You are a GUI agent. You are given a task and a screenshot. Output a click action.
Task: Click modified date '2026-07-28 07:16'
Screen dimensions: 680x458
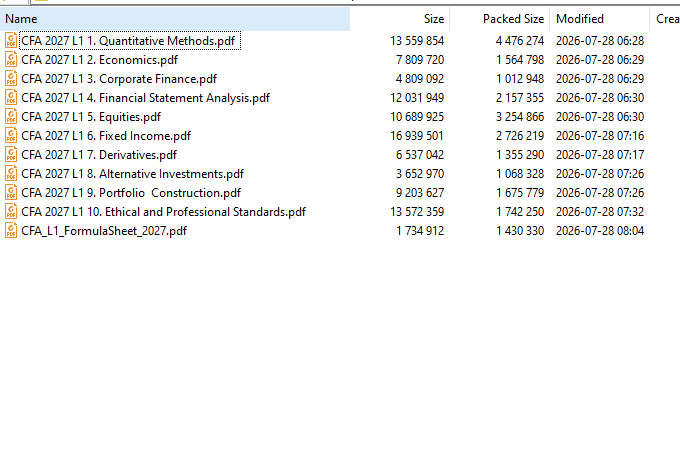click(600, 136)
